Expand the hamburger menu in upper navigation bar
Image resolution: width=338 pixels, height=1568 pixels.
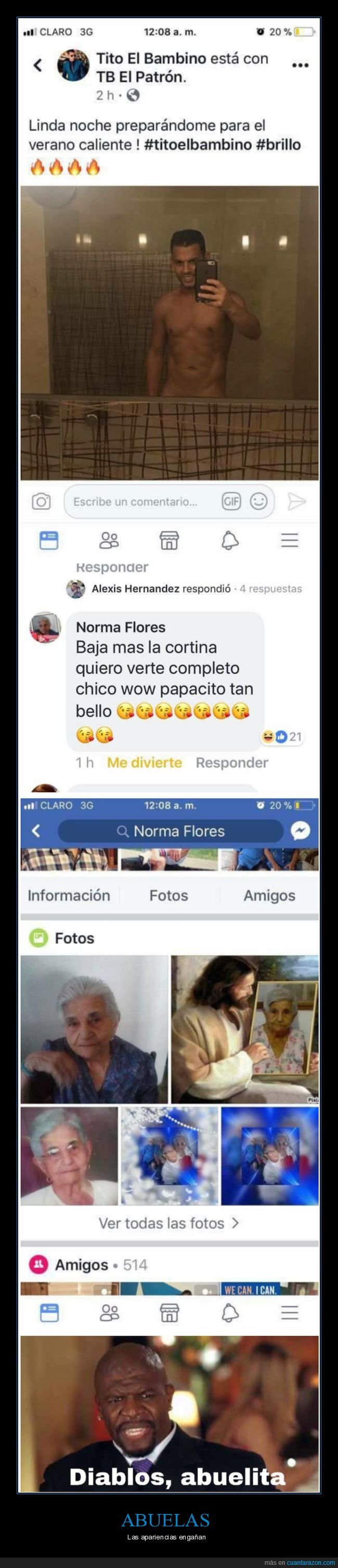[x=289, y=540]
